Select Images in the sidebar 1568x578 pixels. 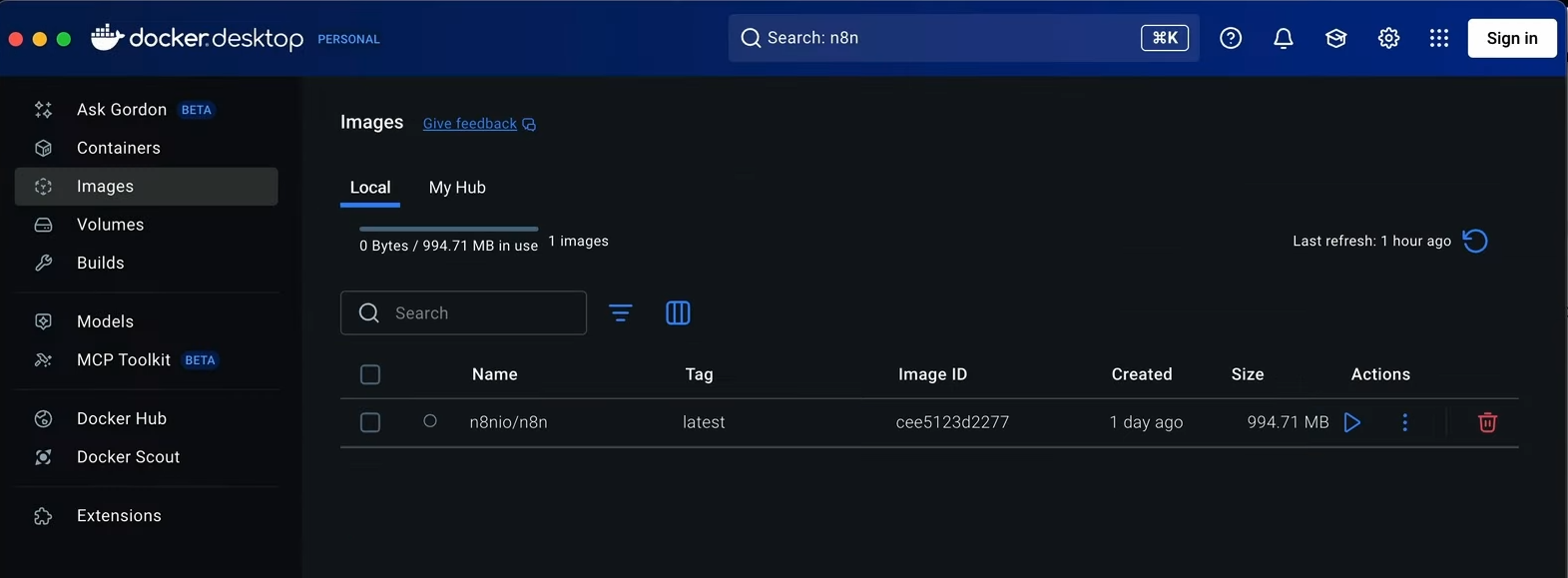[x=146, y=187]
